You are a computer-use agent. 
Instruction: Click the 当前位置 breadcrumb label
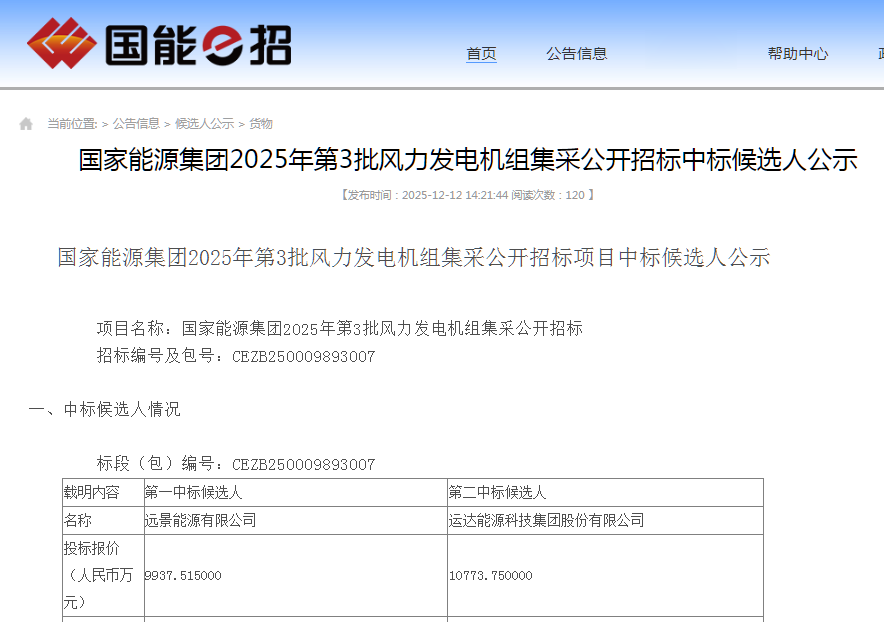72,123
